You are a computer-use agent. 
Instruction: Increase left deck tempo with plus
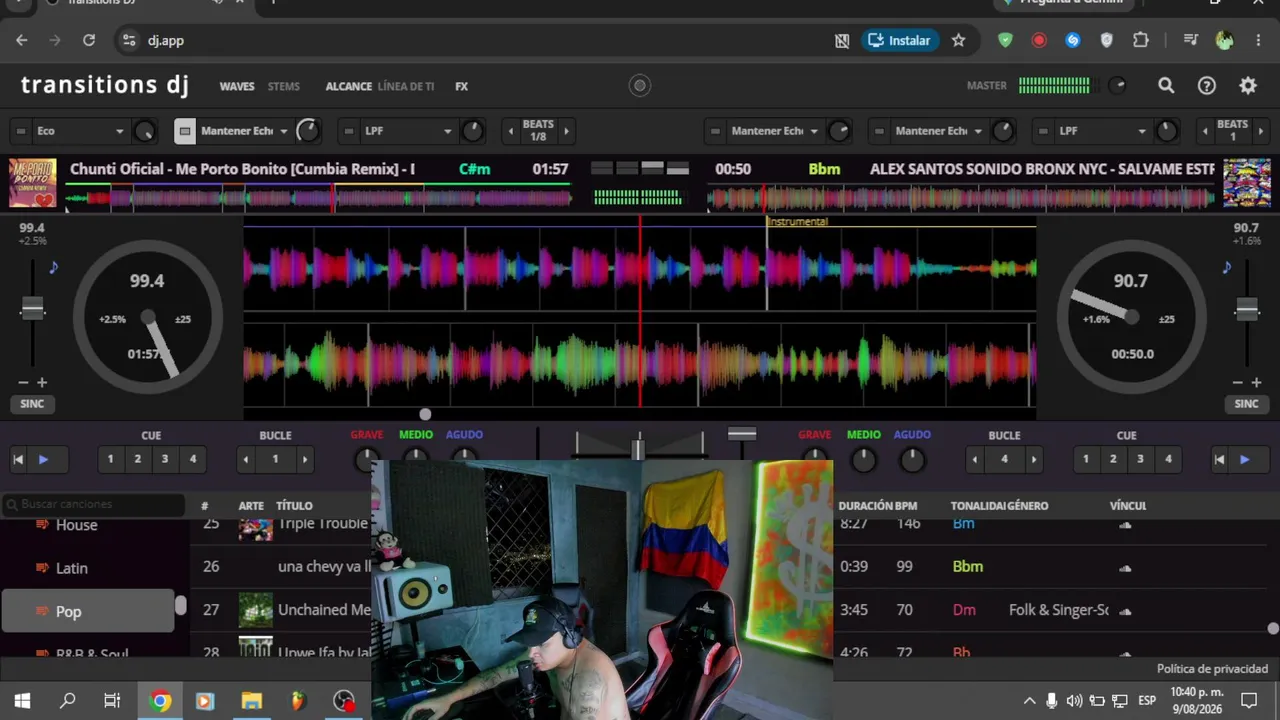click(42, 382)
